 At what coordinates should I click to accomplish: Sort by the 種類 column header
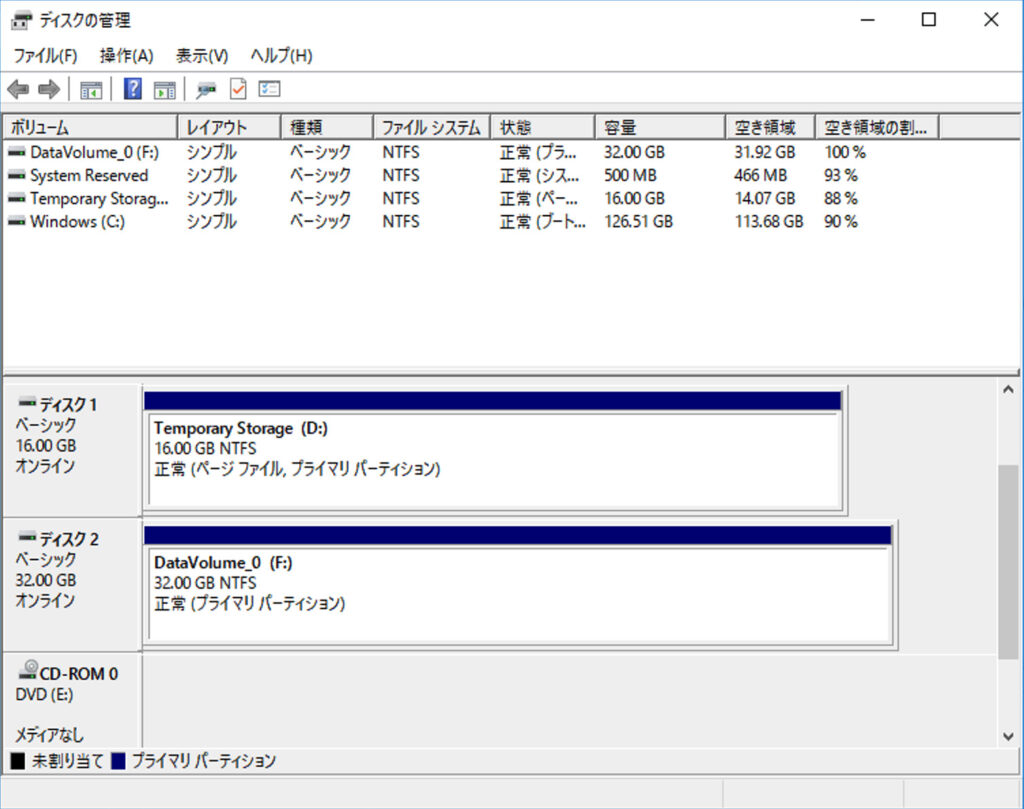tap(327, 127)
